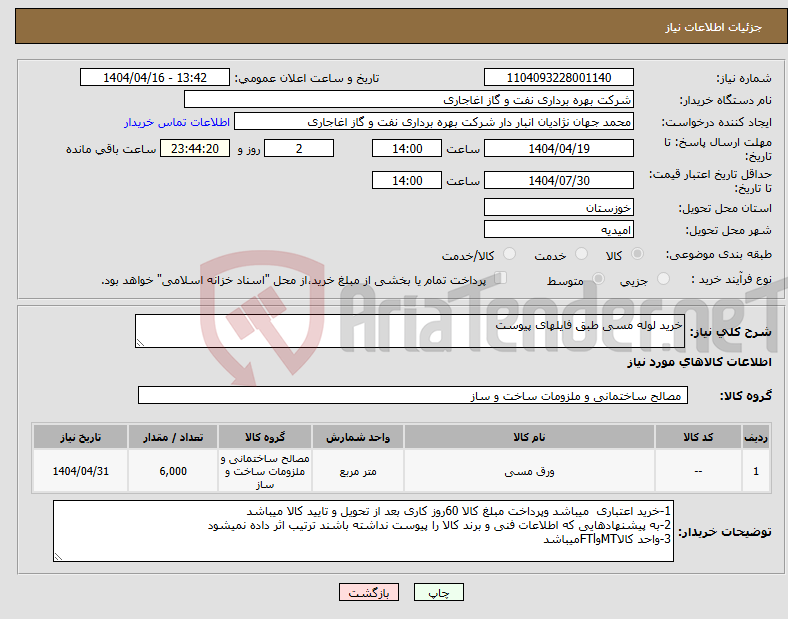Image resolution: width=788 pixels, height=619 pixels.
Task: Click the چاپ (print) button
Action: click(x=438, y=592)
